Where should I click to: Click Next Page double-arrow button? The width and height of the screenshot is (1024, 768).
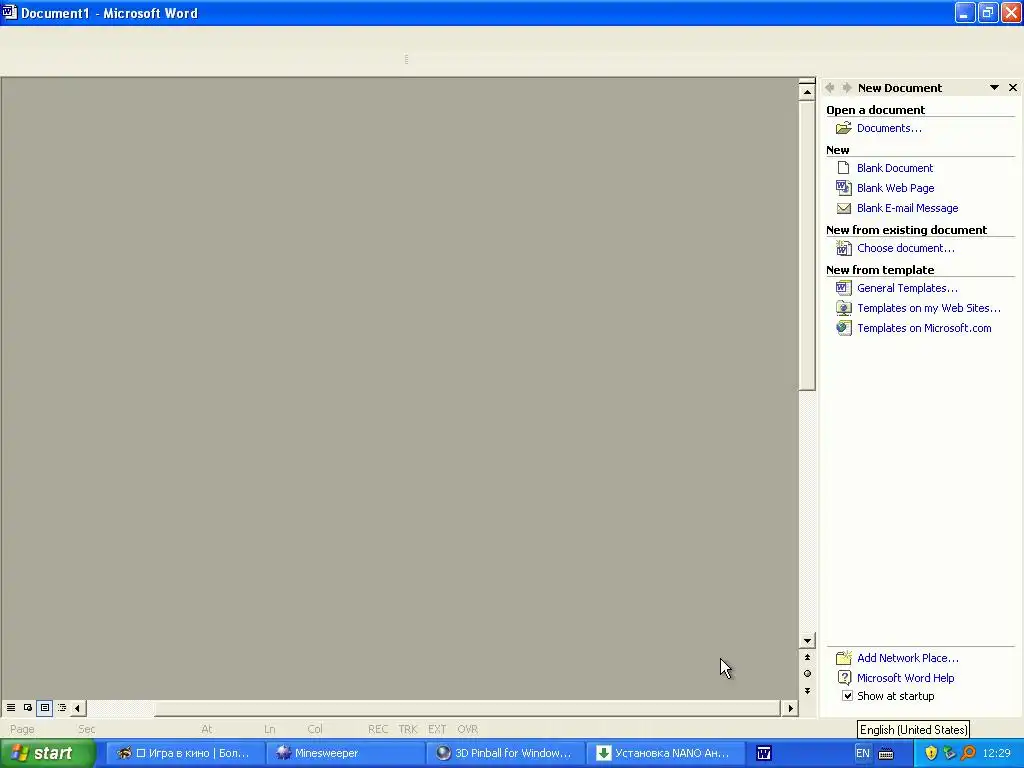point(807,691)
